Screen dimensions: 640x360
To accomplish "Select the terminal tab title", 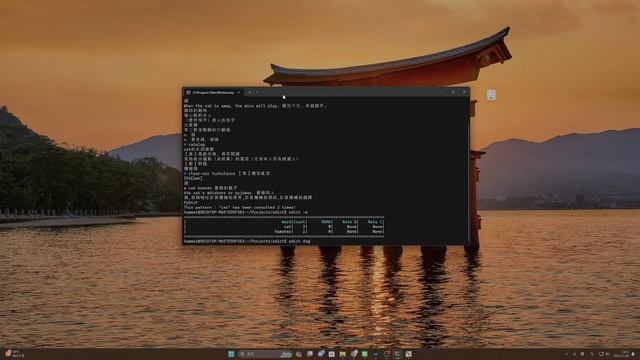I will [x=213, y=93].
